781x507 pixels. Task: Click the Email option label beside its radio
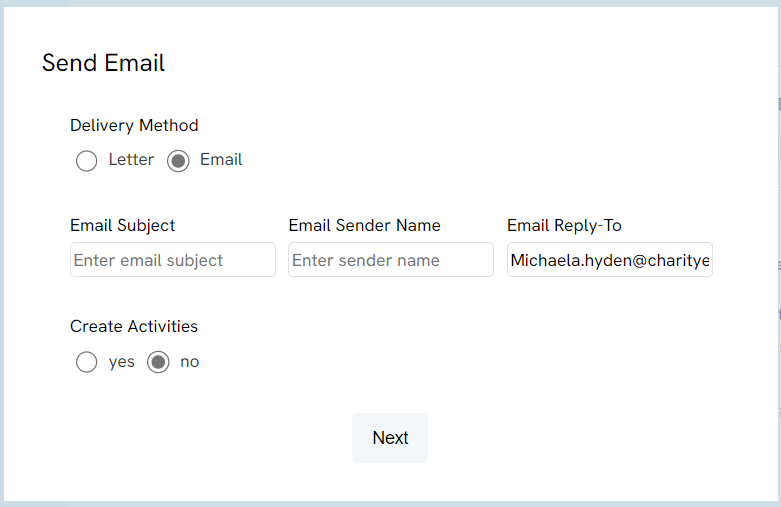point(221,160)
